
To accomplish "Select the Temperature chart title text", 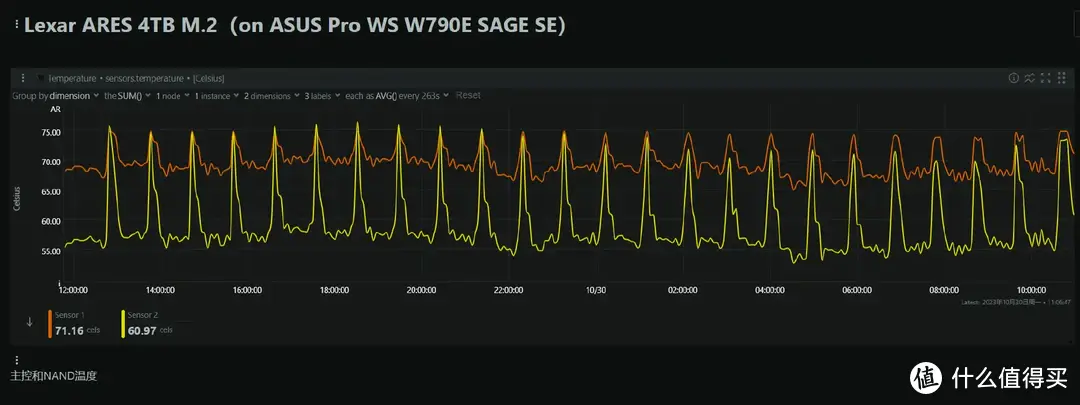I will click(x=72, y=79).
